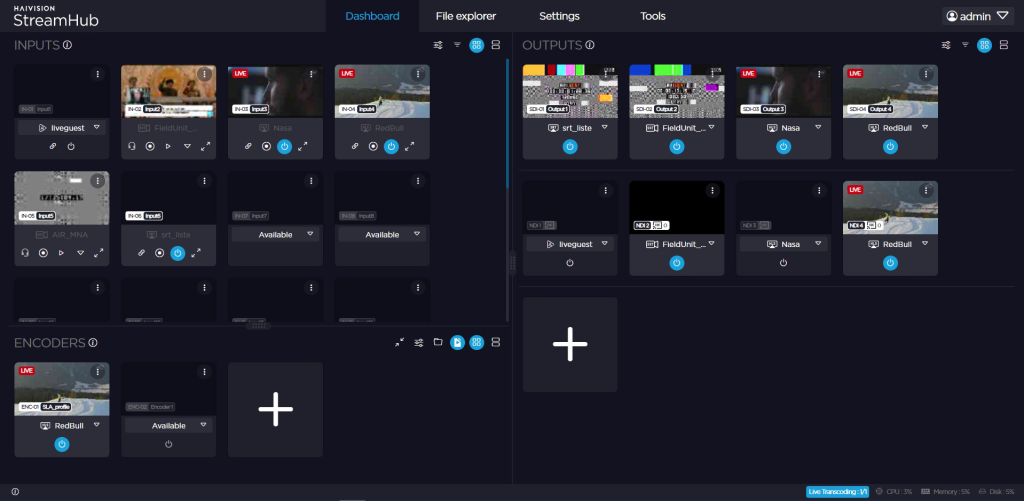Click the info icon next to ENCODERS

click(x=93, y=343)
